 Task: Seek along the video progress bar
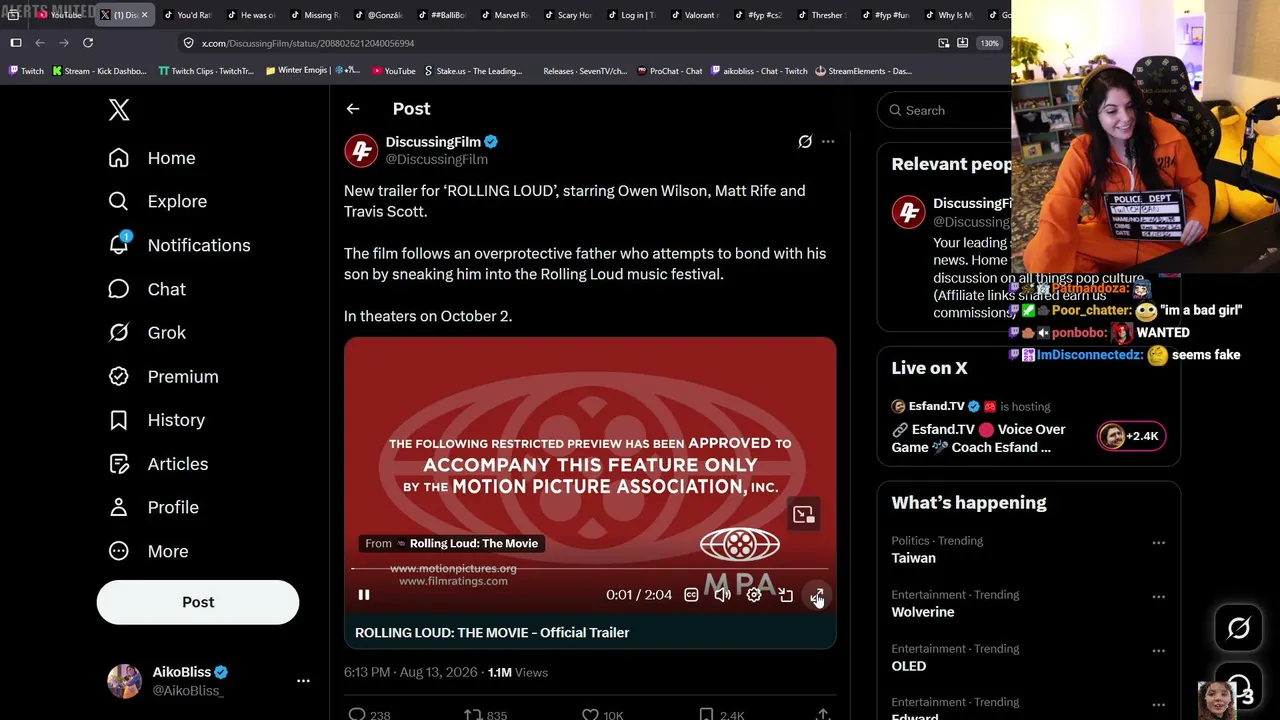coord(590,569)
